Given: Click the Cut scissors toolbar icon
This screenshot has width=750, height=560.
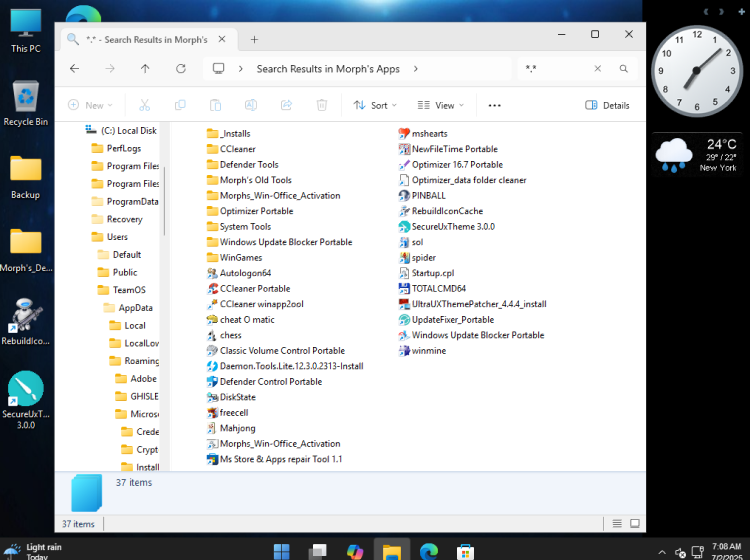Looking at the screenshot, I should (144, 105).
